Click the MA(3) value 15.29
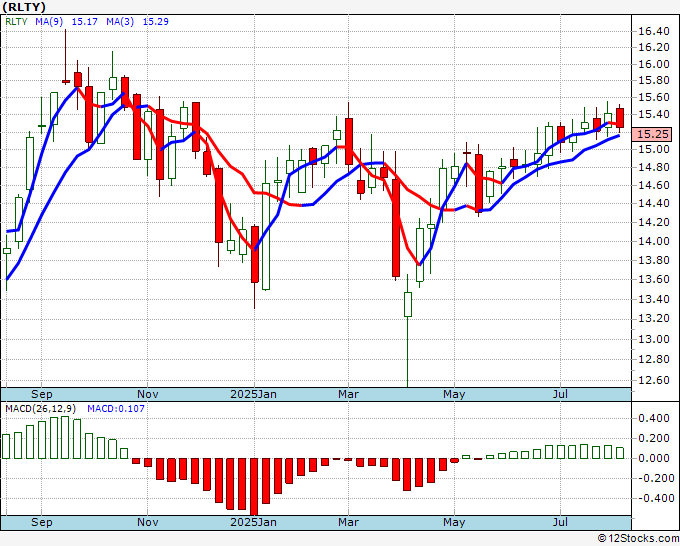The width and height of the screenshot is (680, 546). pyautogui.click(x=156, y=22)
